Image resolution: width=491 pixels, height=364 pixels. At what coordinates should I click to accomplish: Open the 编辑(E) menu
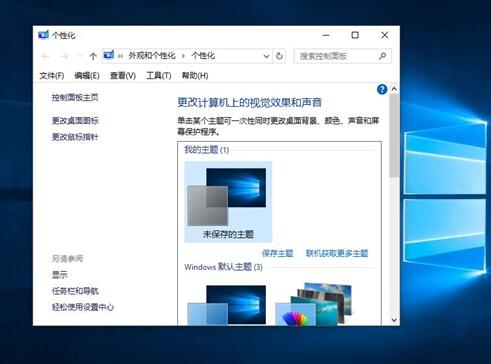coord(87,76)
